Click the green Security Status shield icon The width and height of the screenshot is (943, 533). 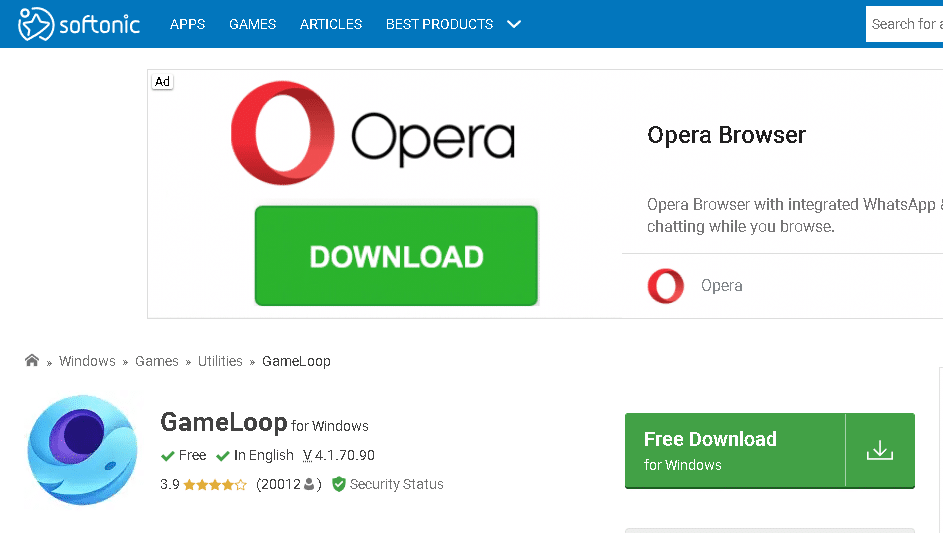click(x=339, y=484)
